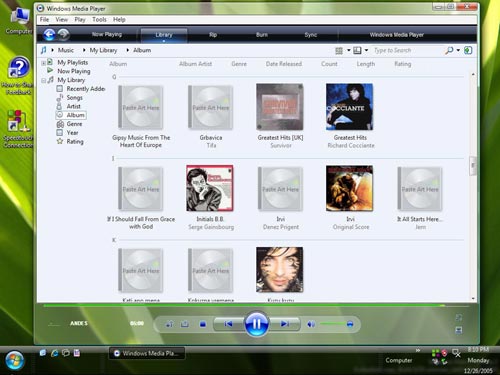Pause the current song

pyautogui.click(x=256, y=324)
